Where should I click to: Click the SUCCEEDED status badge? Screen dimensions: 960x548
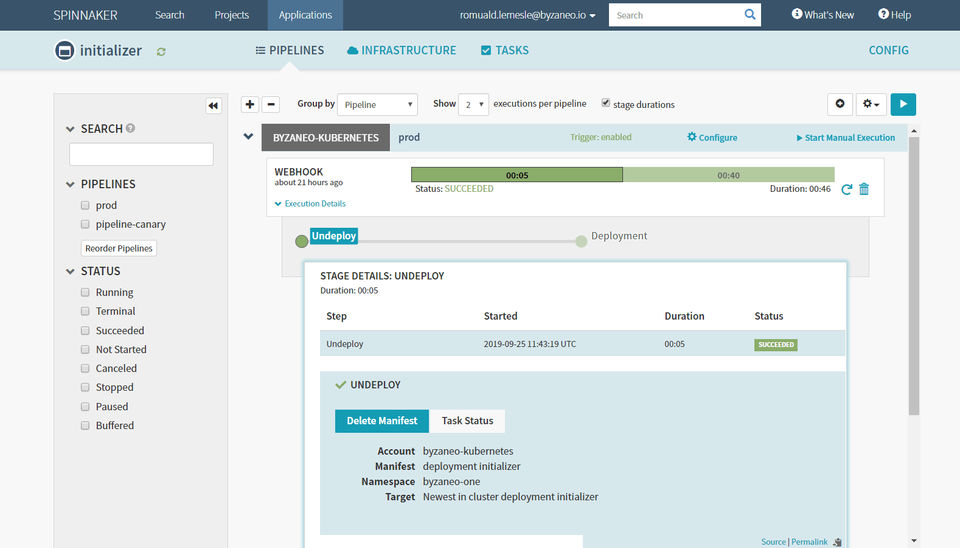click(776, 345)
